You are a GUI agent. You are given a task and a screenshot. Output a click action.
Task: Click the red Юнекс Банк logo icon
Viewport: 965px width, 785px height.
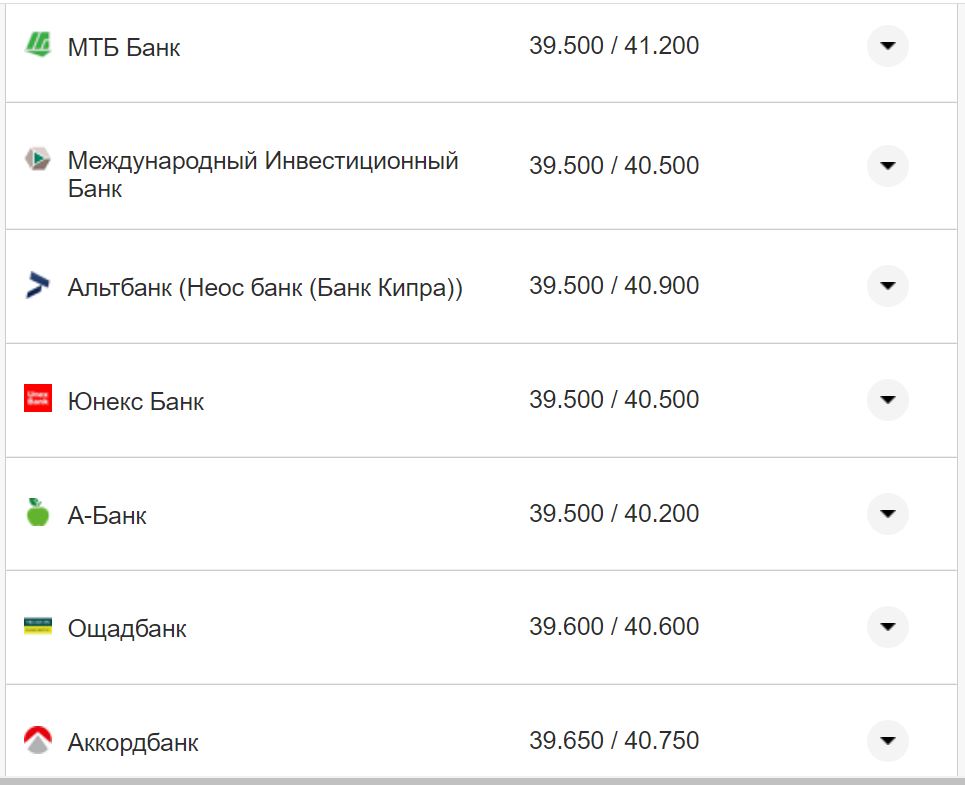39,397
